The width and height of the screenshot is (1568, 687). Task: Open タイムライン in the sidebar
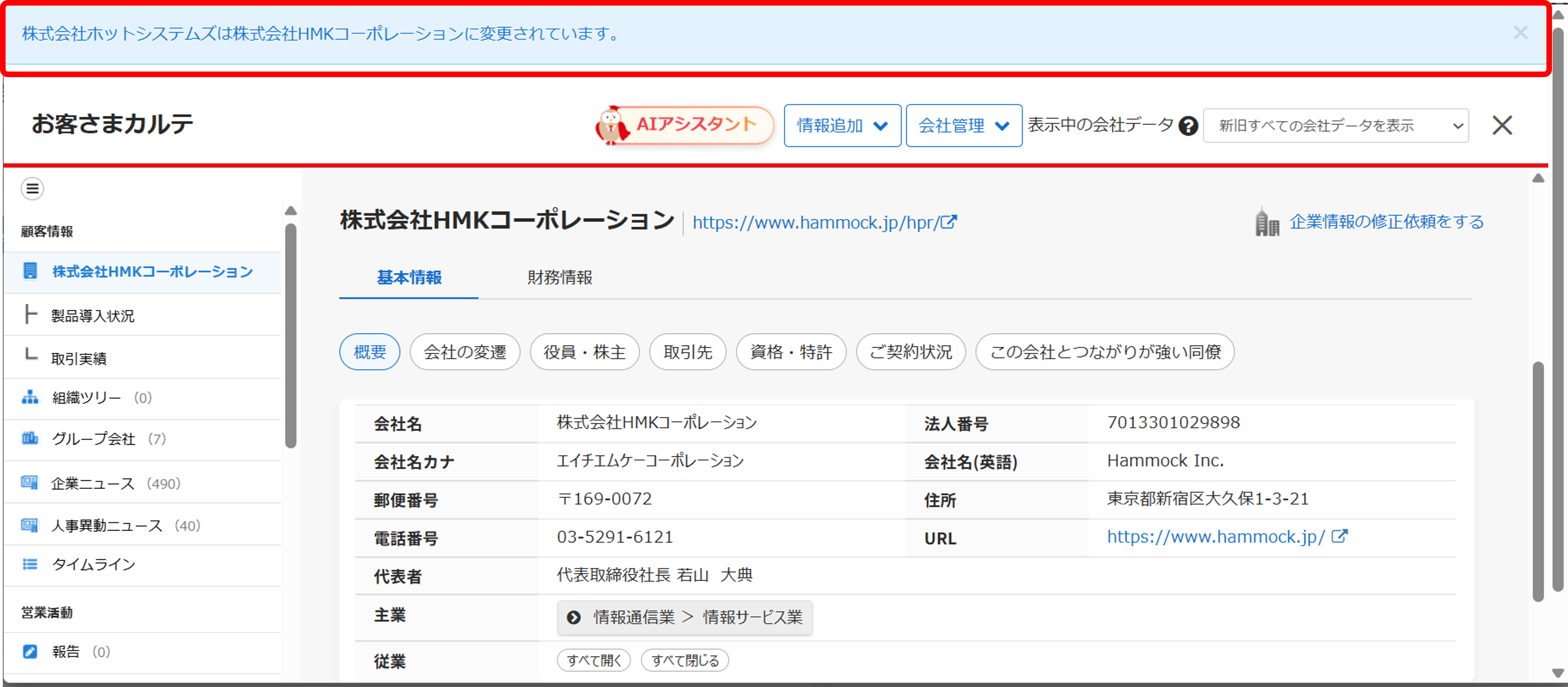point(142,565)
